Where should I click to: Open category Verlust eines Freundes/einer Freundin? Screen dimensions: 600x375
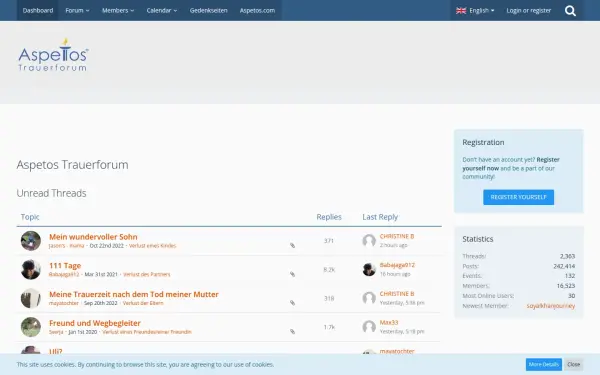coord(147,332)
